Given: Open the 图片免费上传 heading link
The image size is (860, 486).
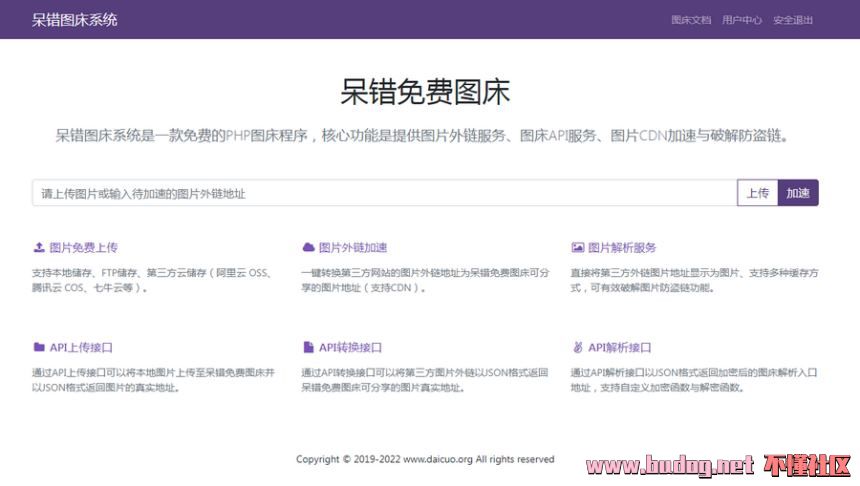Looking at the screenshot, I should tap(83, 247).
